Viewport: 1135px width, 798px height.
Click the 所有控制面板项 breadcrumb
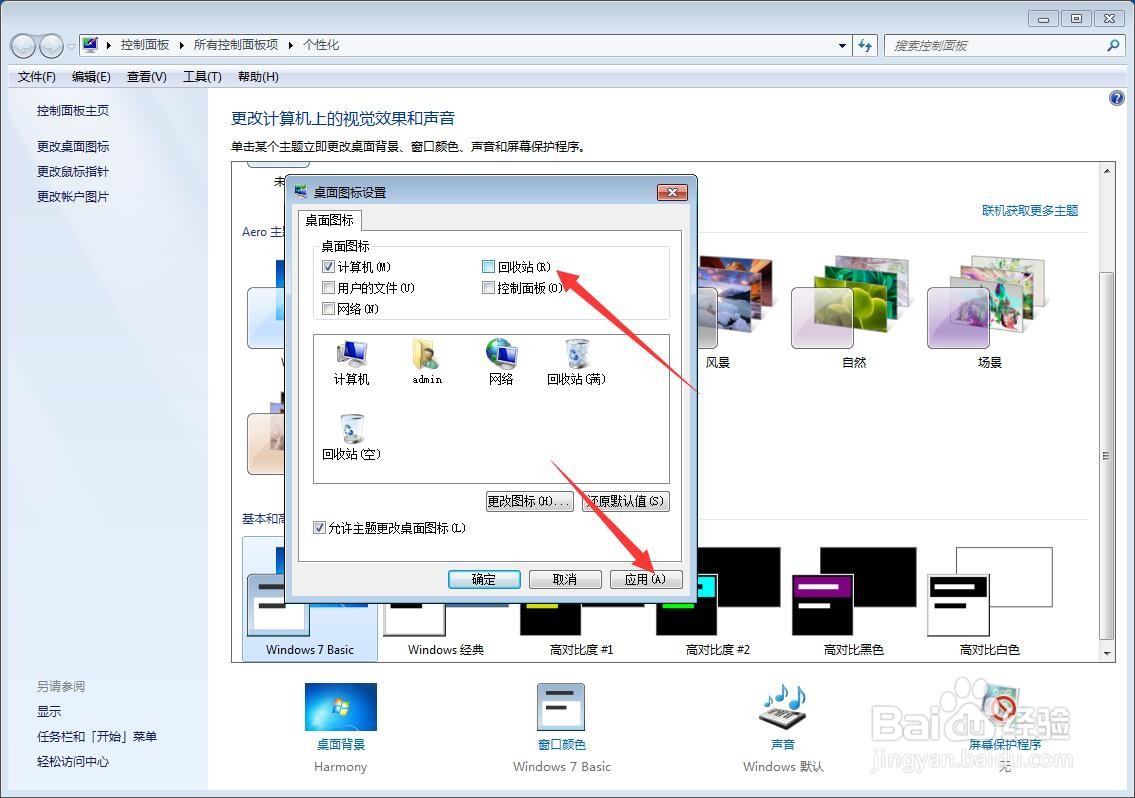(236, 45)
